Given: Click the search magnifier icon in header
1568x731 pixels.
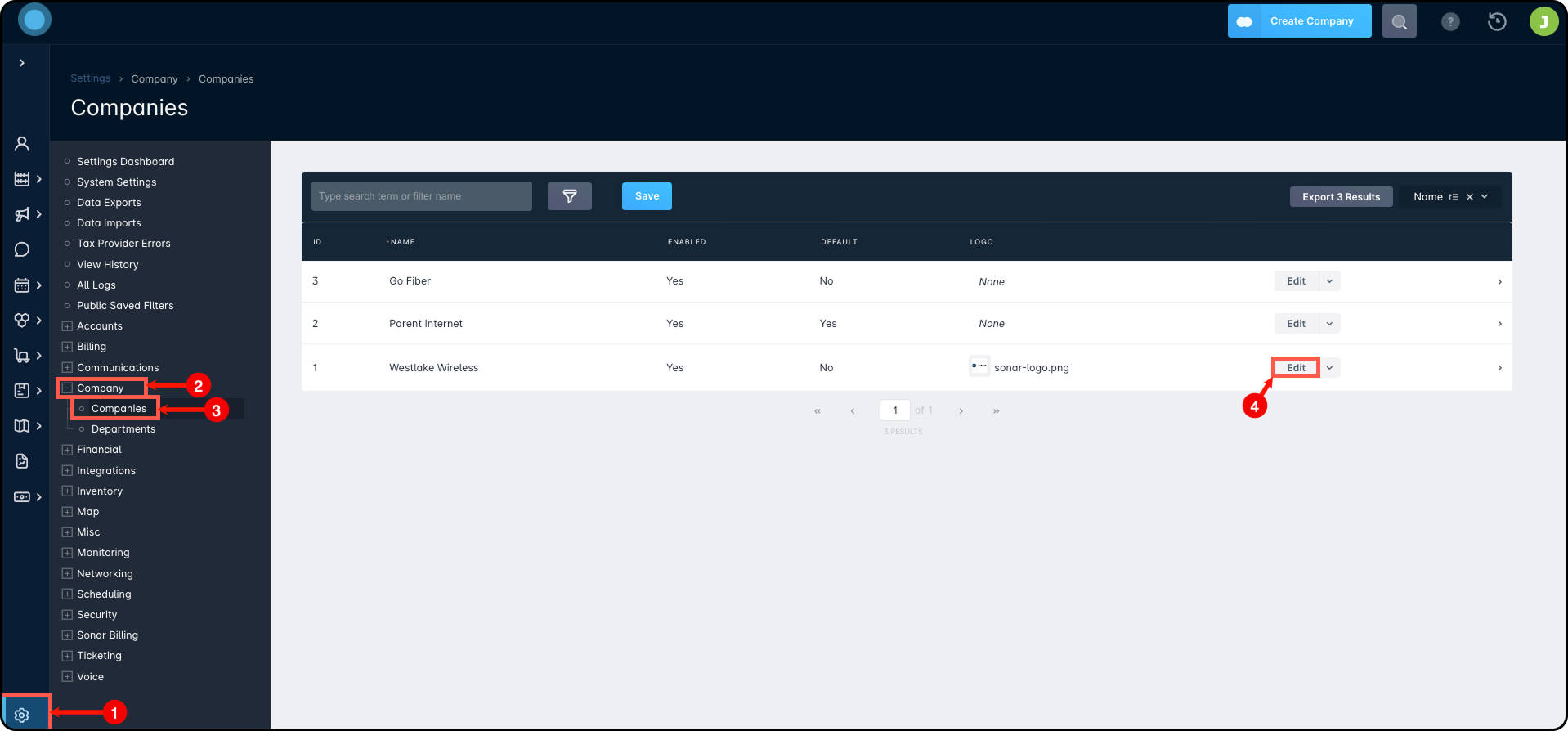Looking at the screenshot, I should (1399, 21).
